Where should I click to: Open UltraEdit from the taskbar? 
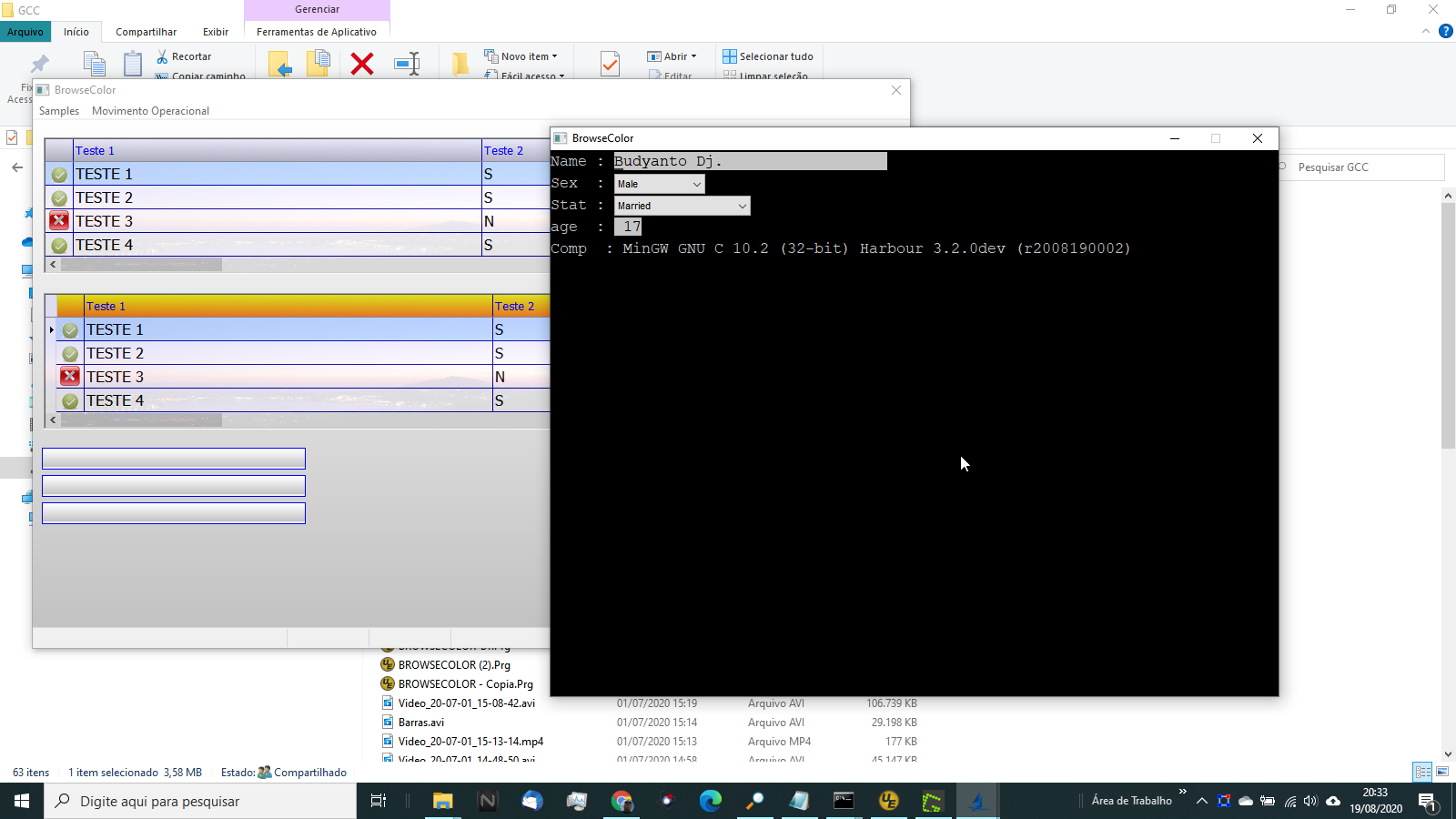888,801
